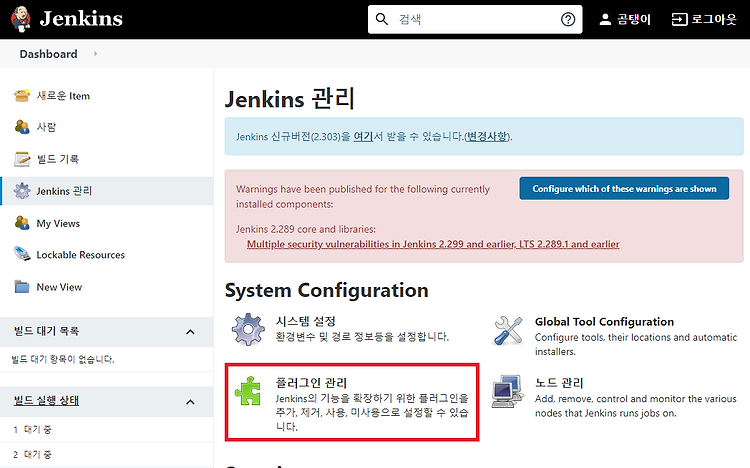750x468 pixels.
Task: Collapse the 빌드 실행 상태 panel chevron
Action: [x=190, y=402]
